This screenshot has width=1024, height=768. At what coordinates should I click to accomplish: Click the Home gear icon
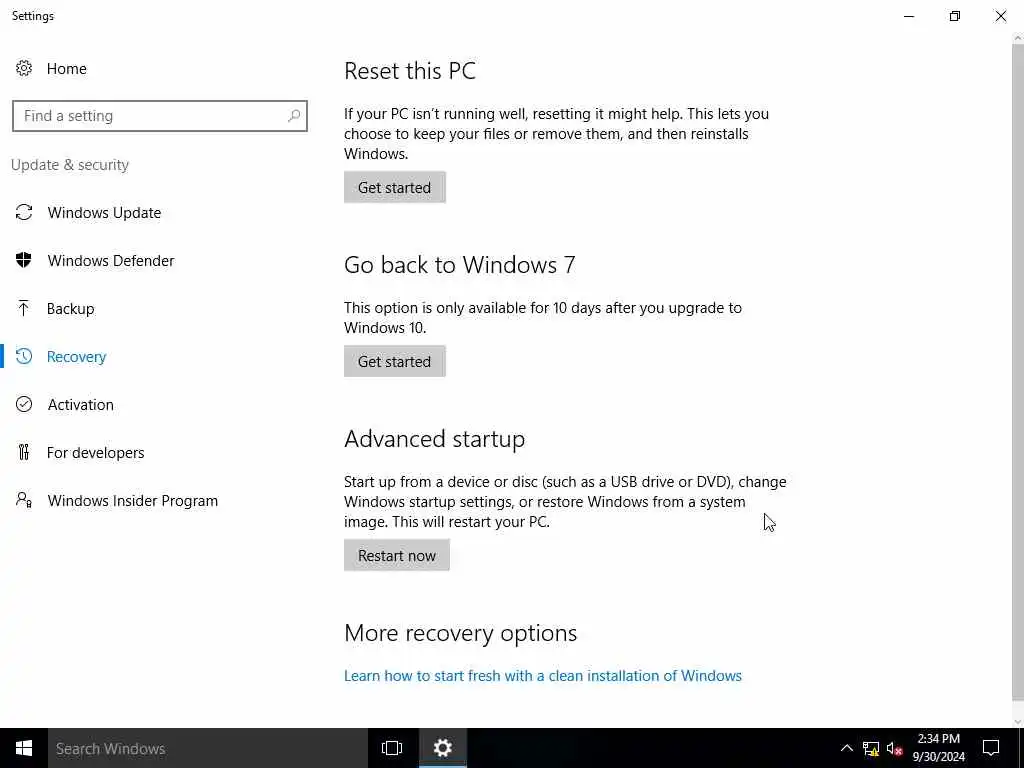[24, 68]
